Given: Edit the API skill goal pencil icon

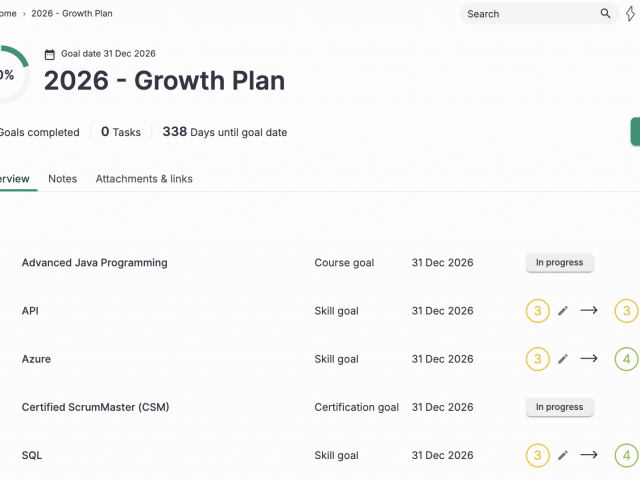Looking at the screenshot, I should pyautogui.click(x=563, y=311).
